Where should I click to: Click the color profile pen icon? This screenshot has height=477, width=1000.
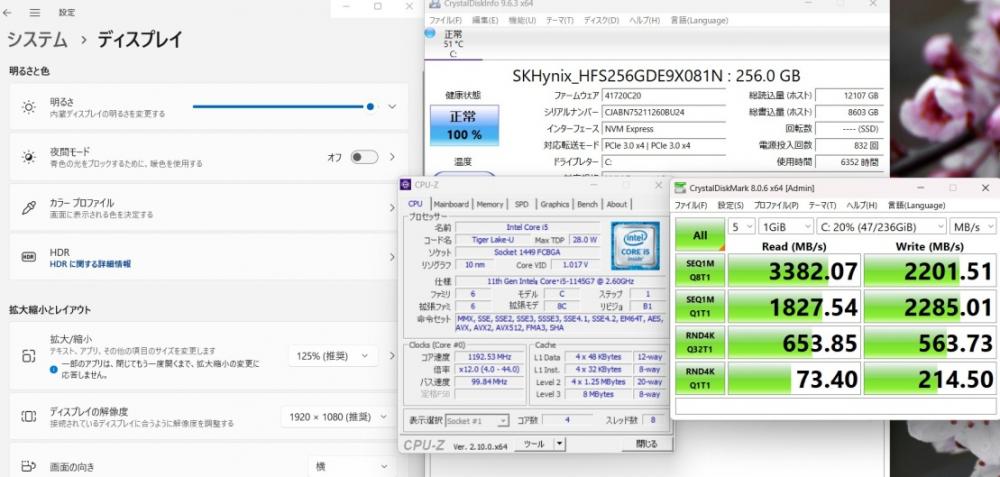tap(29, 208)
